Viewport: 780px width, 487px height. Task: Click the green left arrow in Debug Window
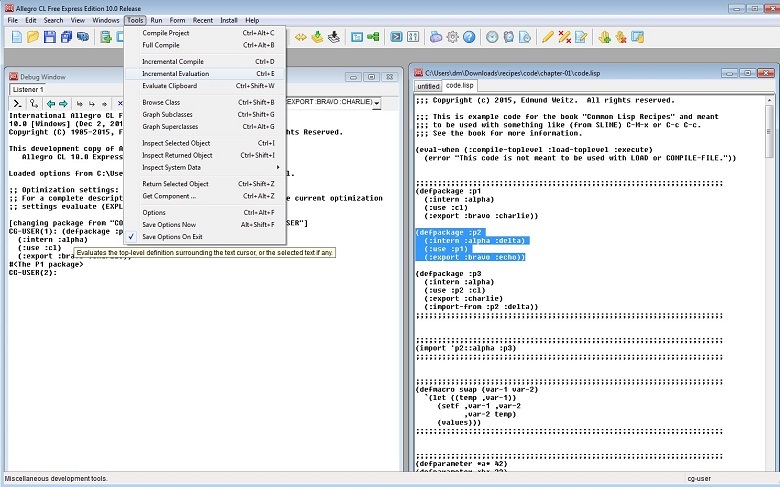[x=50, y=103]
